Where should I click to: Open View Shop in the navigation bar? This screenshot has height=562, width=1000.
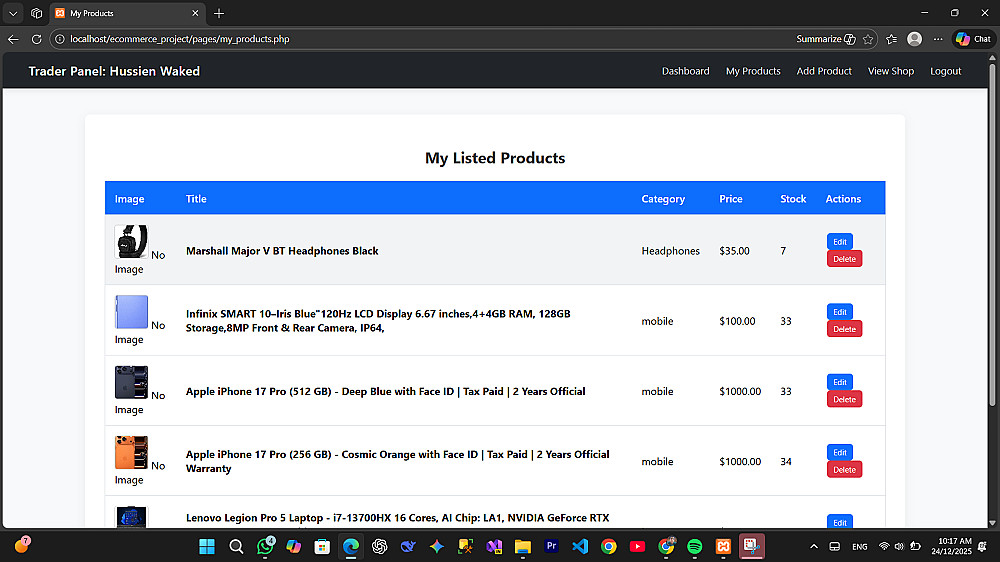(x=891, y=71)
